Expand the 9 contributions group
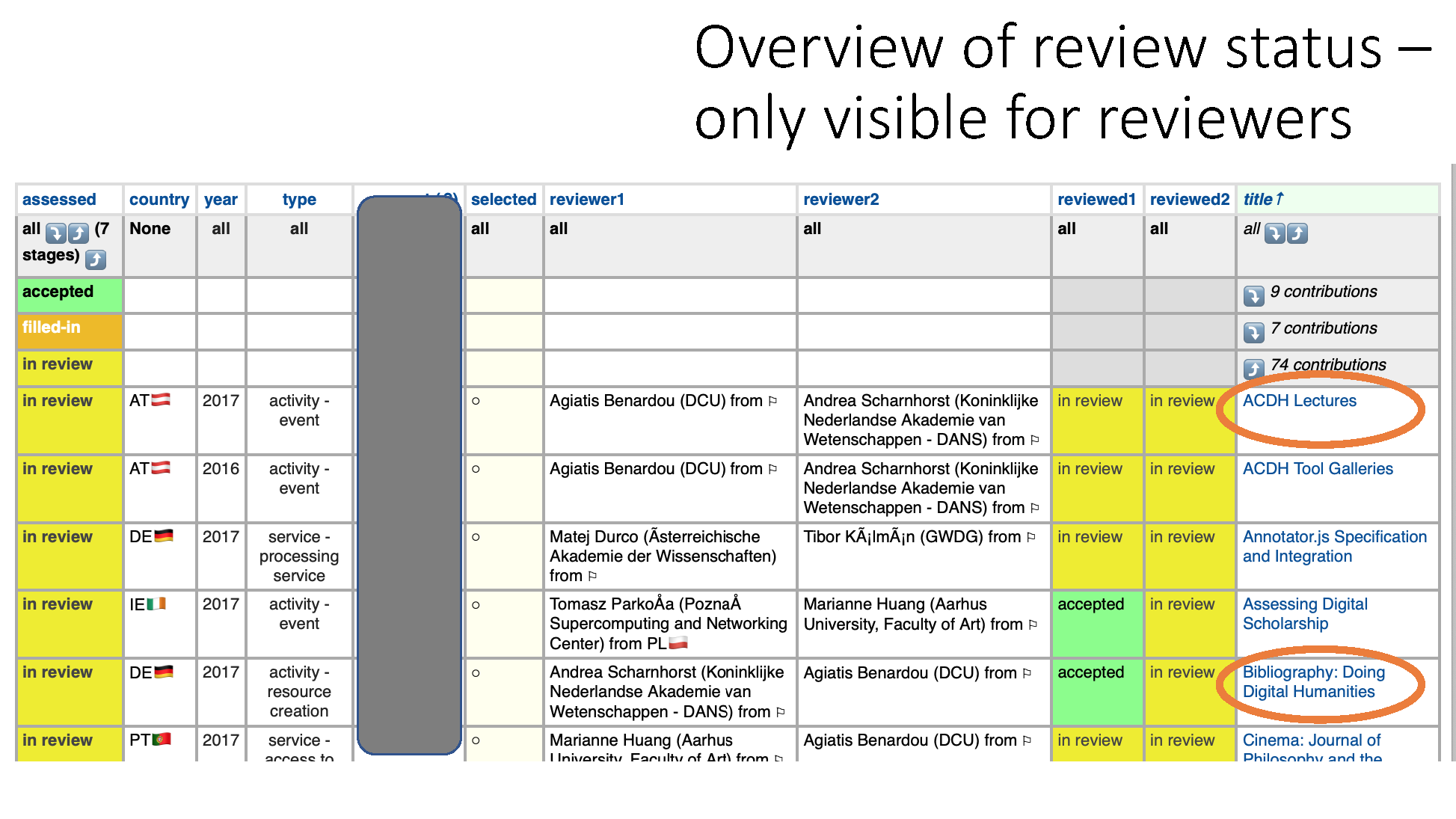The width and height of the screenshot is (1456, 819). coord(1254,295)
